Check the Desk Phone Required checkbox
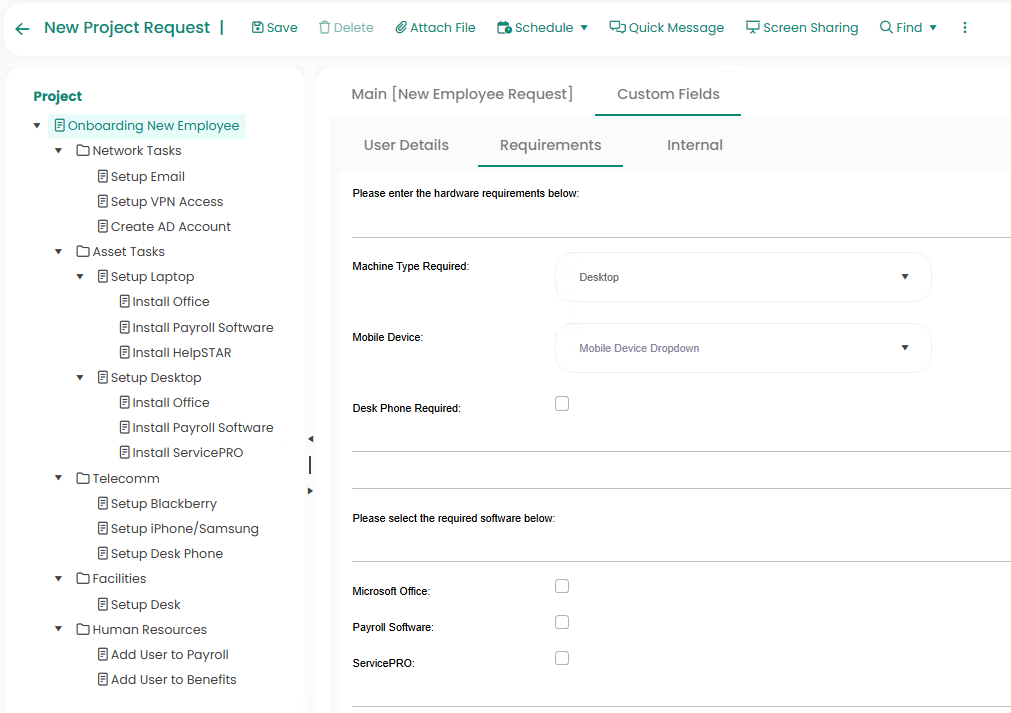The image size is (1011, 713). 562,404
